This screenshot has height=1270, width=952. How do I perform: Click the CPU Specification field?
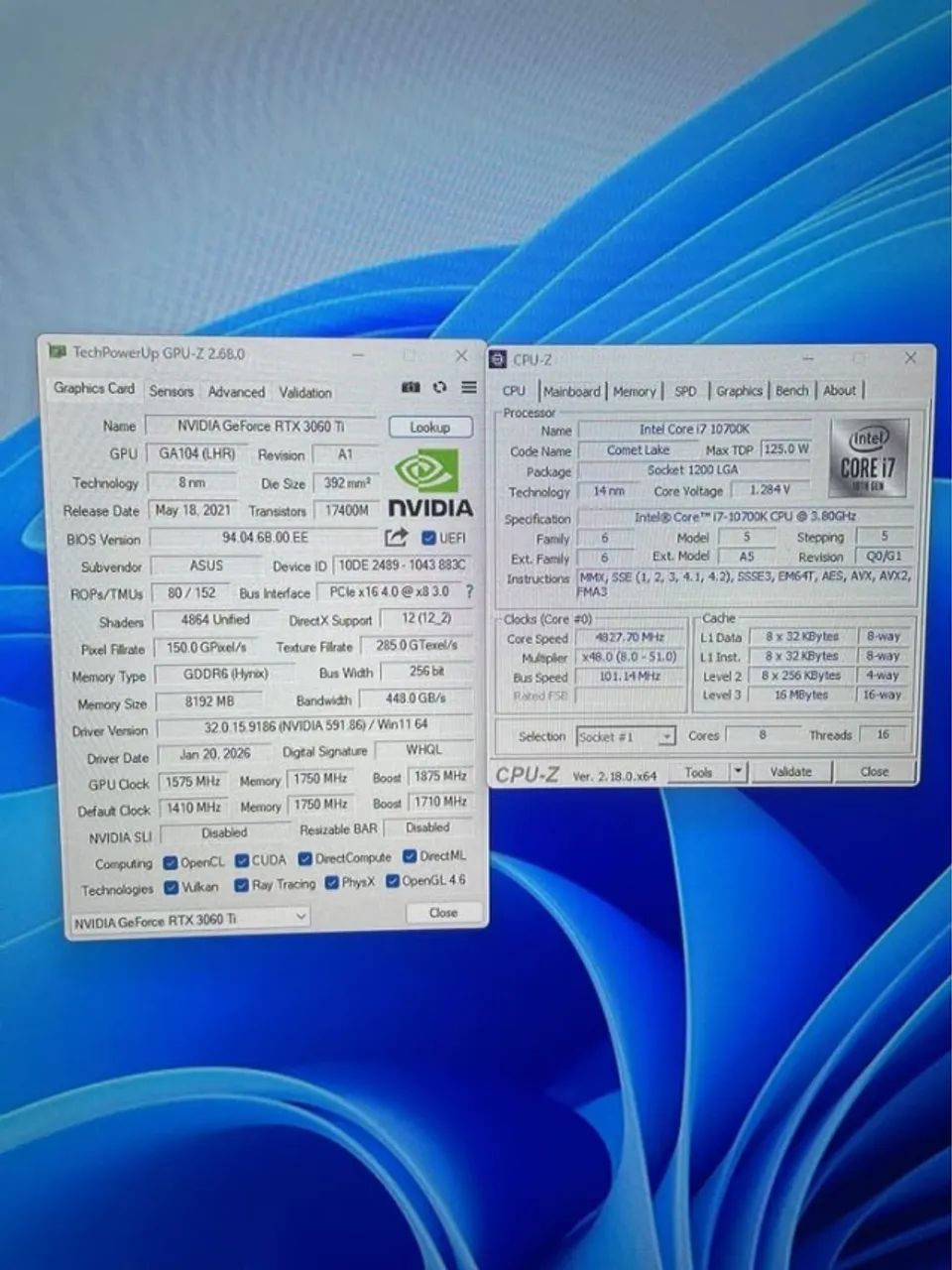pos(746,517)
